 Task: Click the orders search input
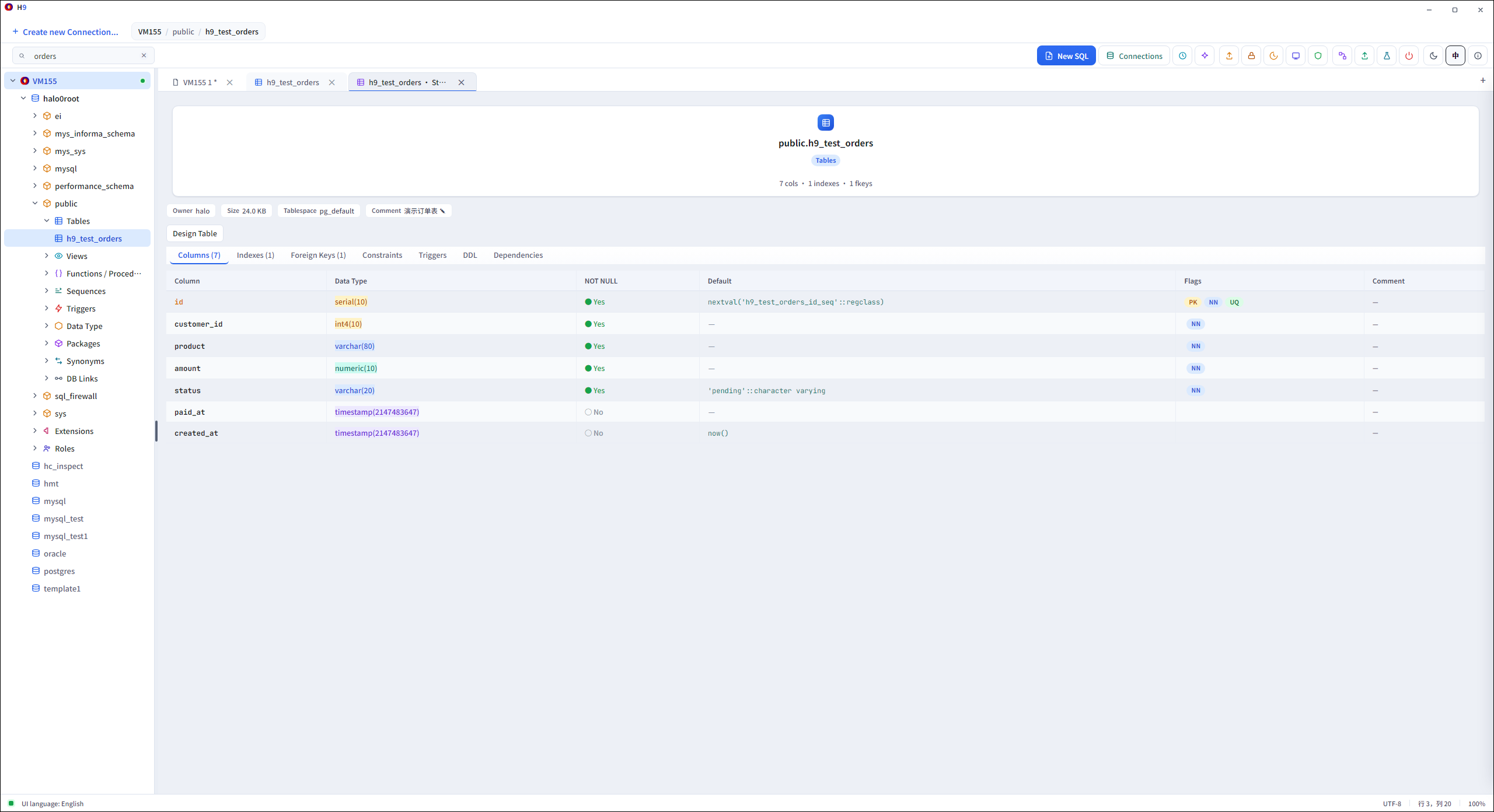pos(83,56)
